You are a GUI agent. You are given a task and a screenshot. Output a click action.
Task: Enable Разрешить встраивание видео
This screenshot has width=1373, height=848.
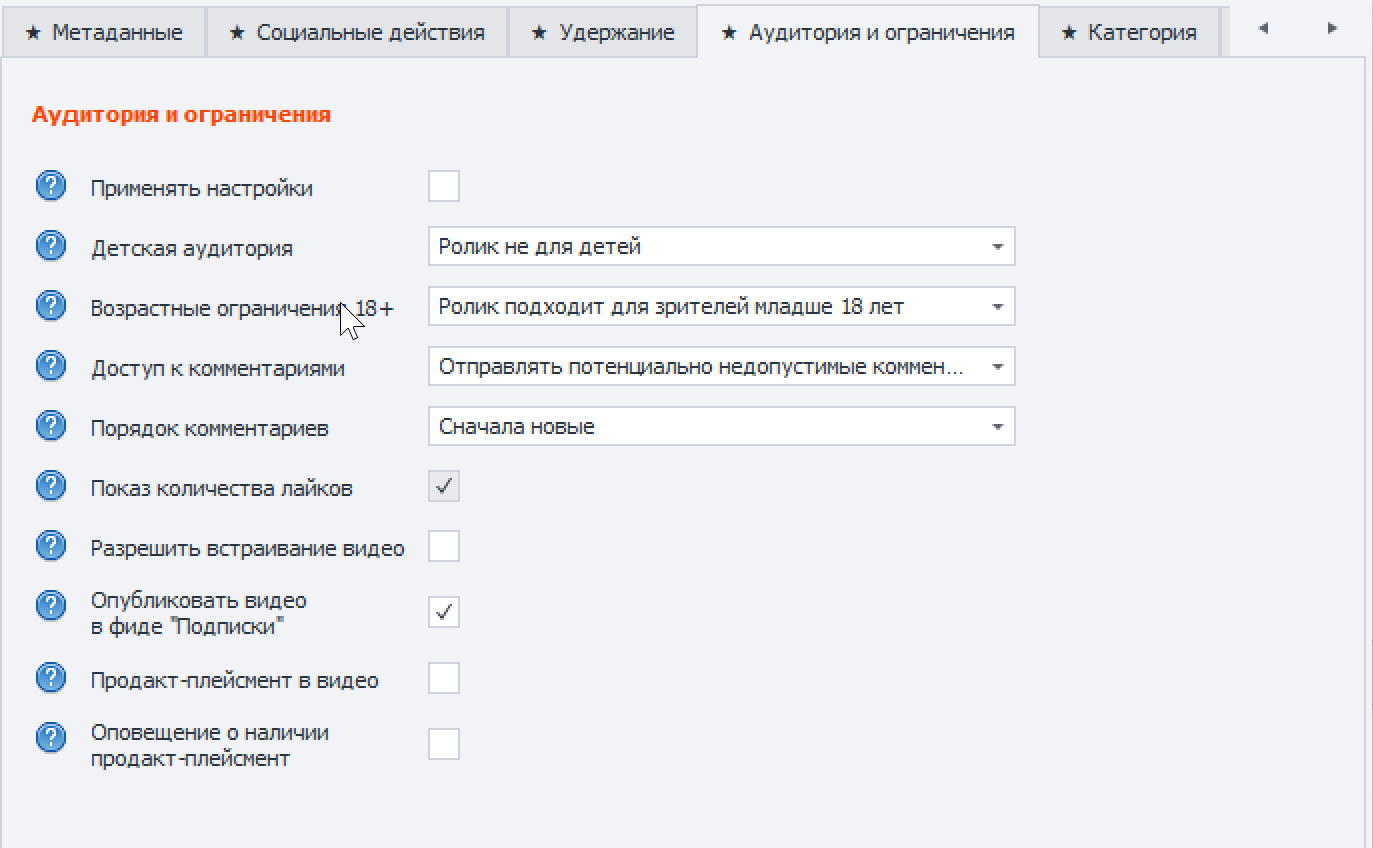tap(443, 545)
